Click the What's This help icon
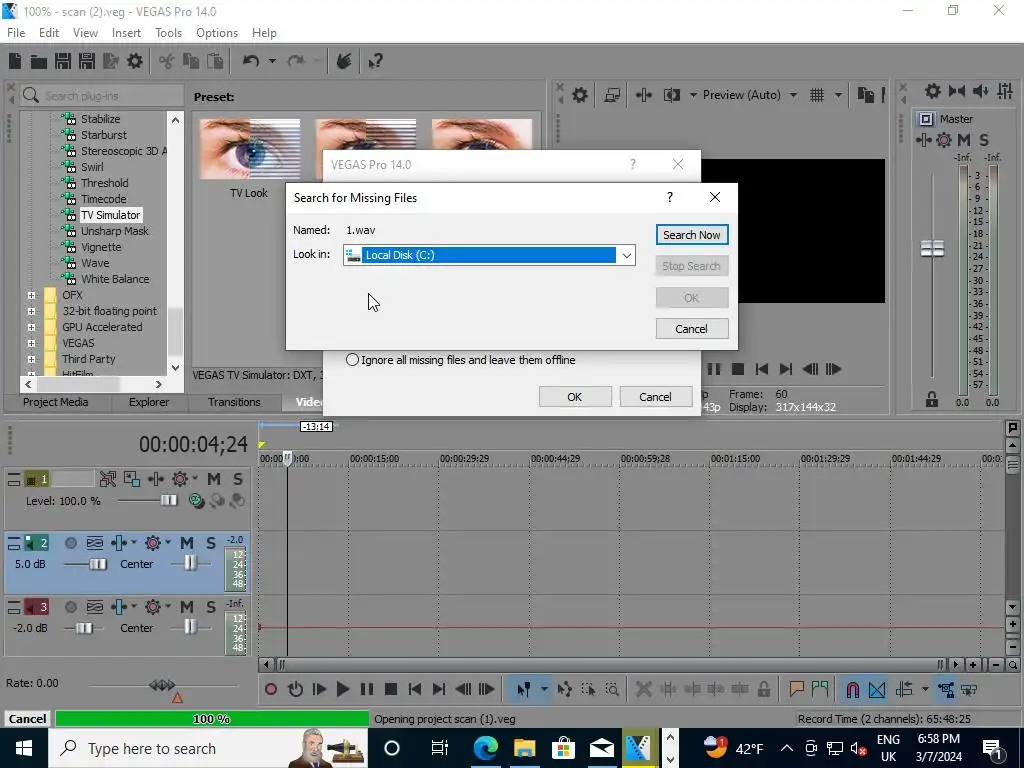1024x768 pixels. 375,61
